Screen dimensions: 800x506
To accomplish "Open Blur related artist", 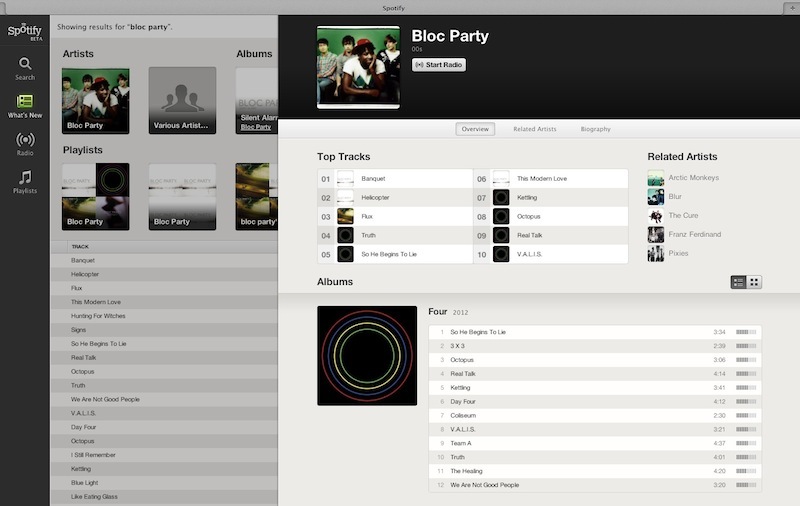I will pos(675,196).
